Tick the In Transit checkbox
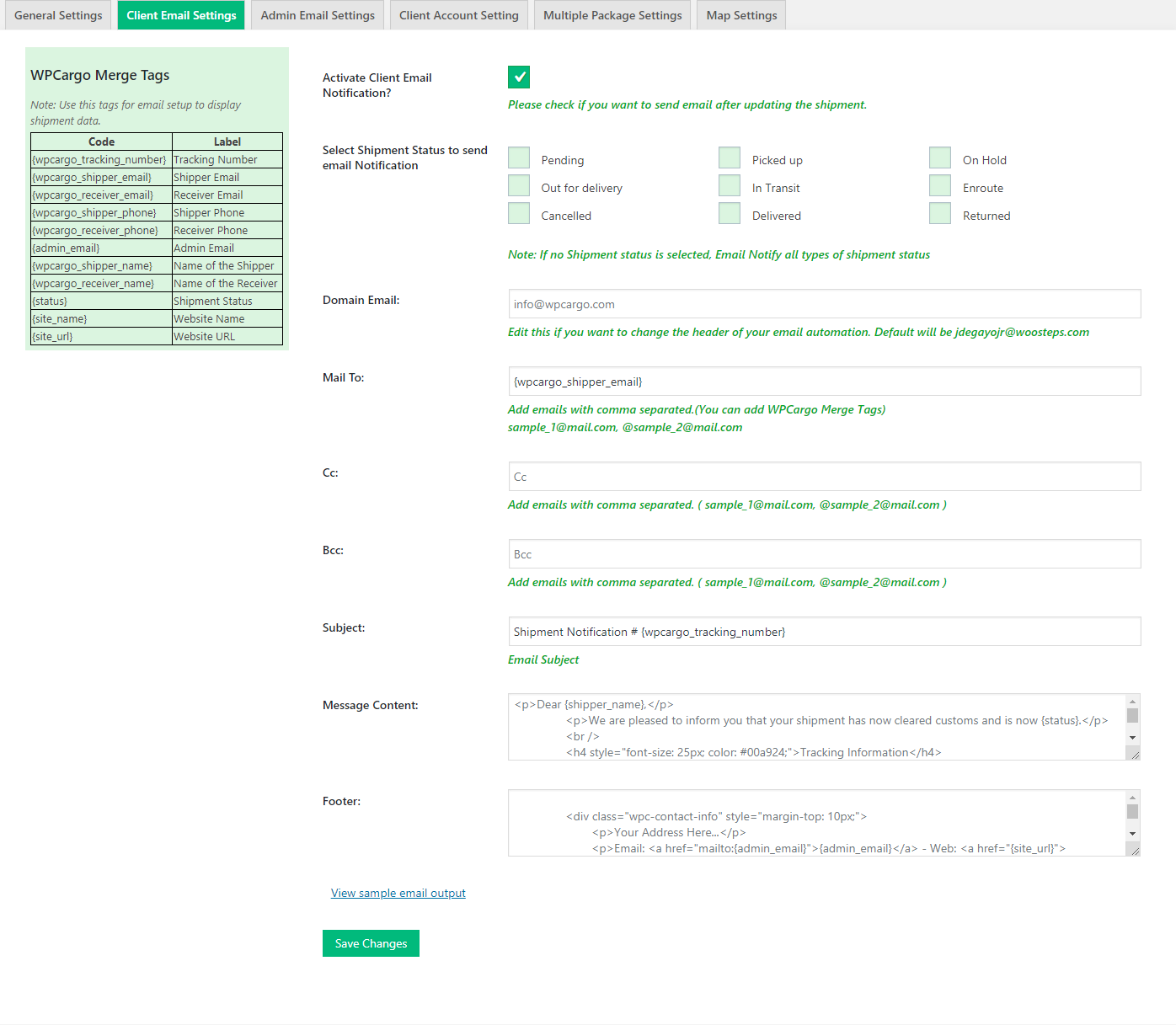This screenshot has width=1176, height=1025. click(x=730, y=185)
